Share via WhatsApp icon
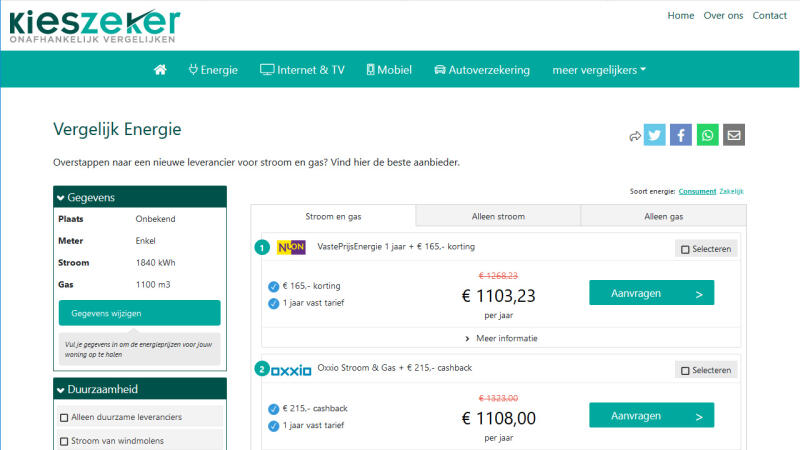 click(708, 135)
